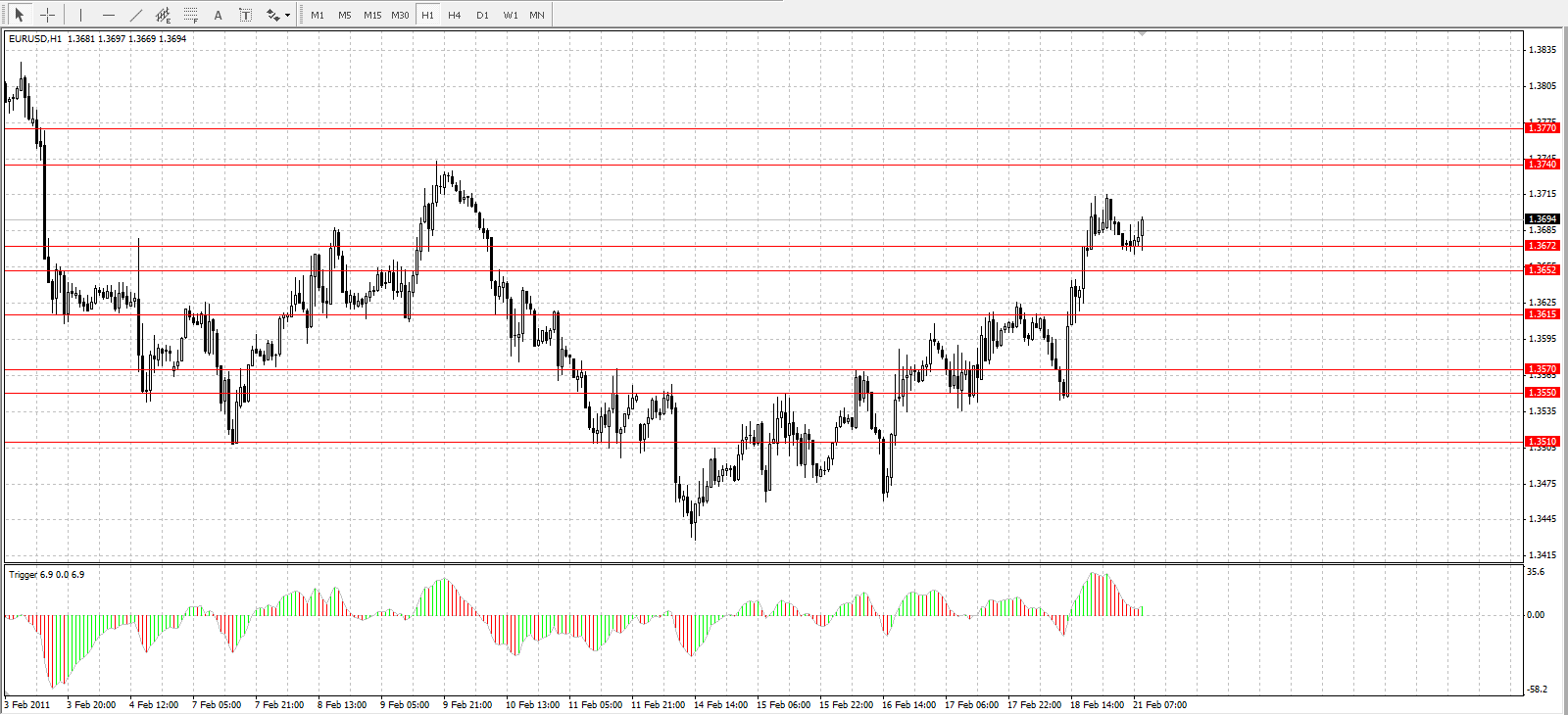Click the red 1.3740 price level label
The height and width of the screenshot is (715, 1568).
tap(1543, 165)
